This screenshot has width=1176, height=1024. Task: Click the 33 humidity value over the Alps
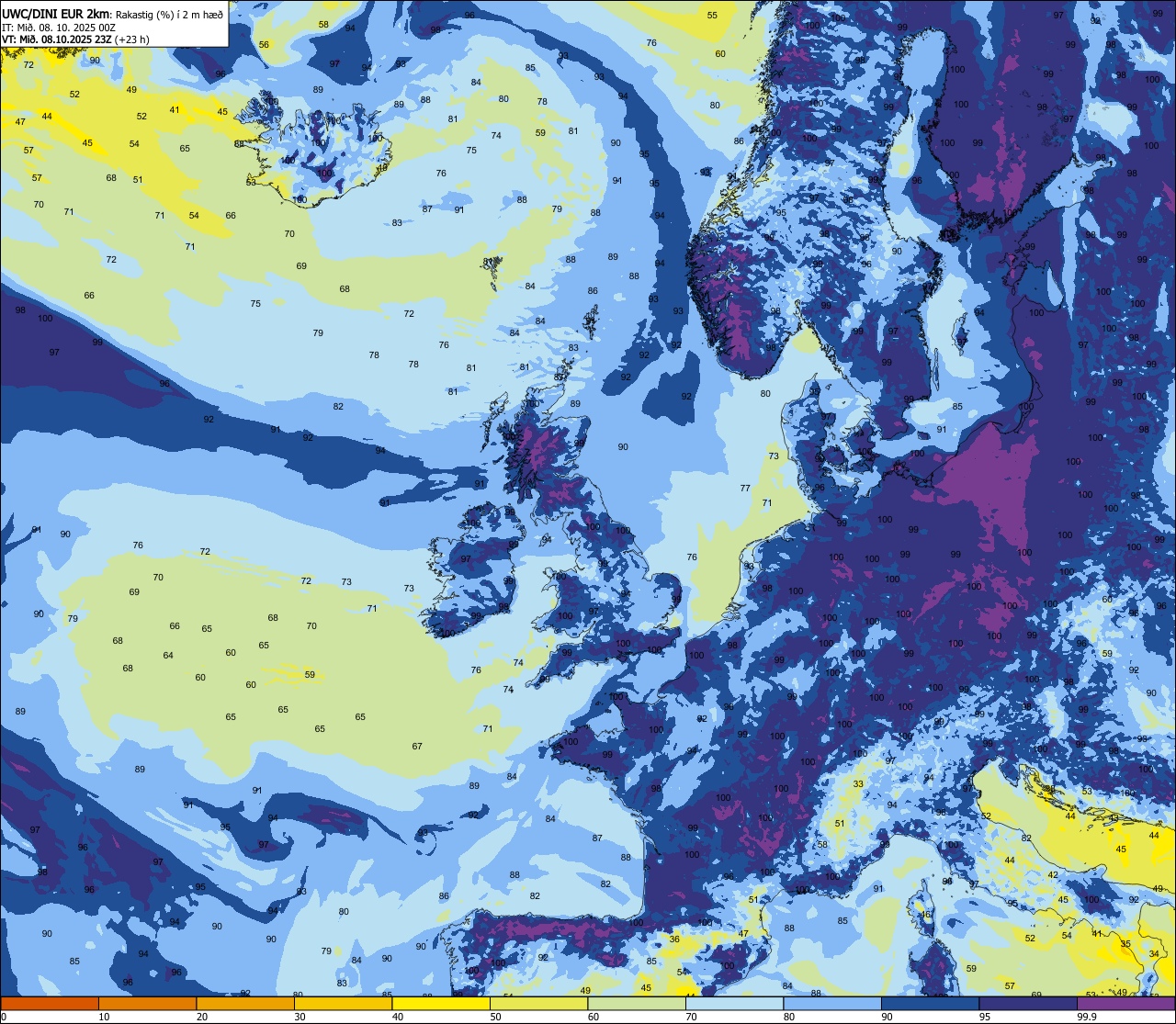[858, 783]
